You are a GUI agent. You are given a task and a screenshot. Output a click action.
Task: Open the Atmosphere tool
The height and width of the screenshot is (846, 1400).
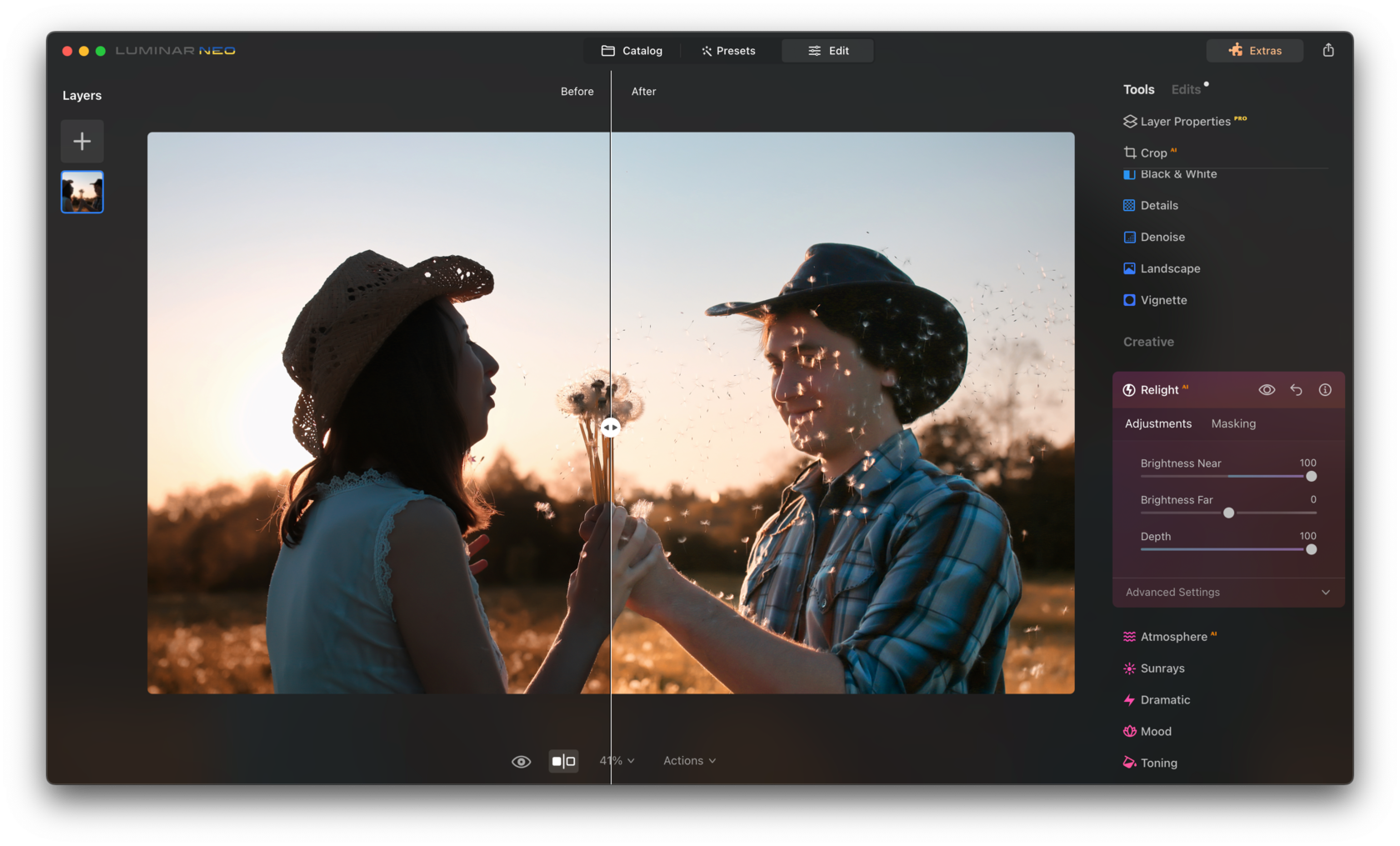(1172, 636)
